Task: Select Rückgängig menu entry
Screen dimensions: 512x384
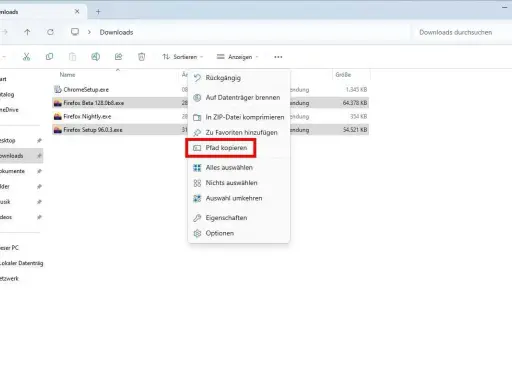Action: point(239,78)
